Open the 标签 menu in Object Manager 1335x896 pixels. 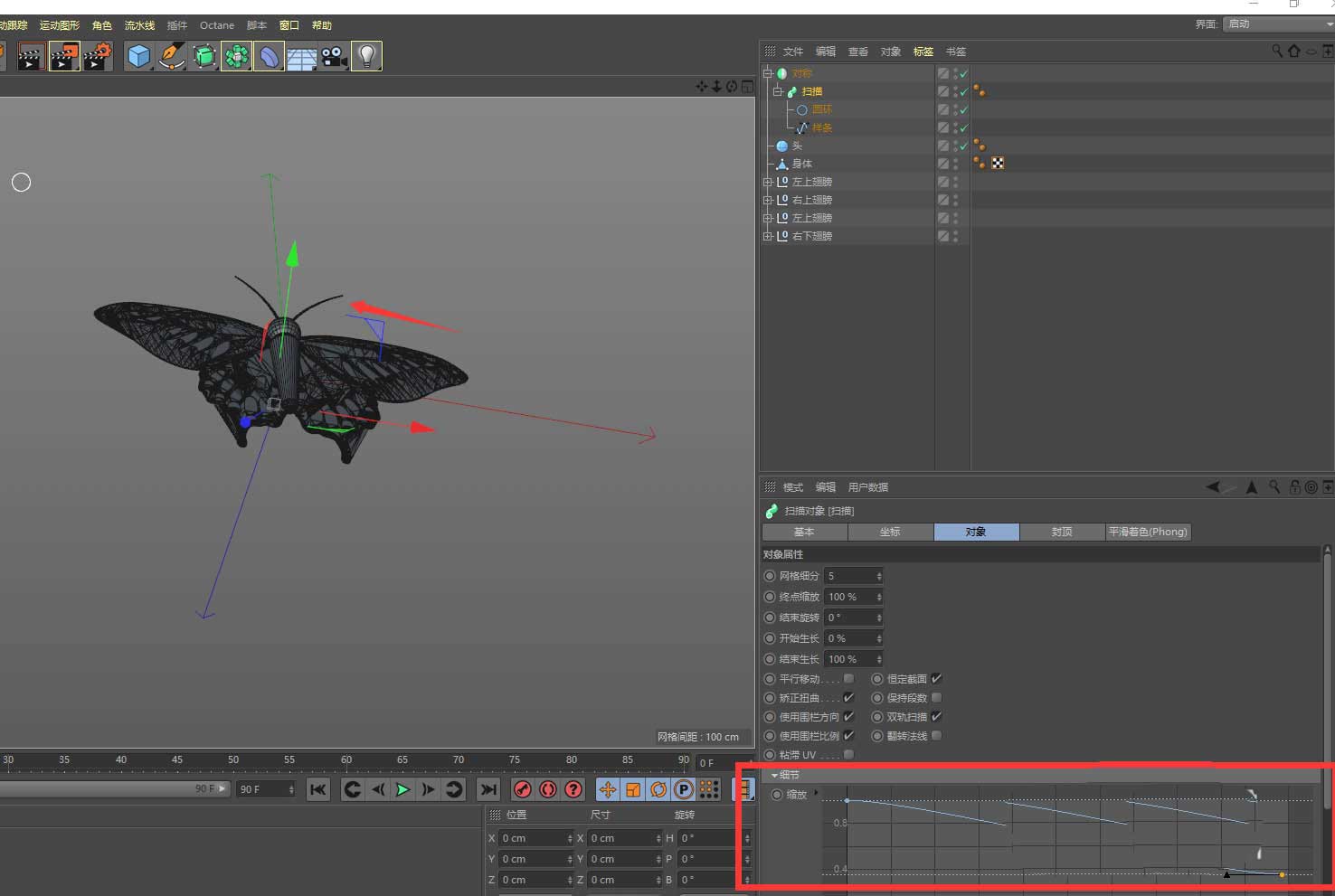tap(923, 52)
